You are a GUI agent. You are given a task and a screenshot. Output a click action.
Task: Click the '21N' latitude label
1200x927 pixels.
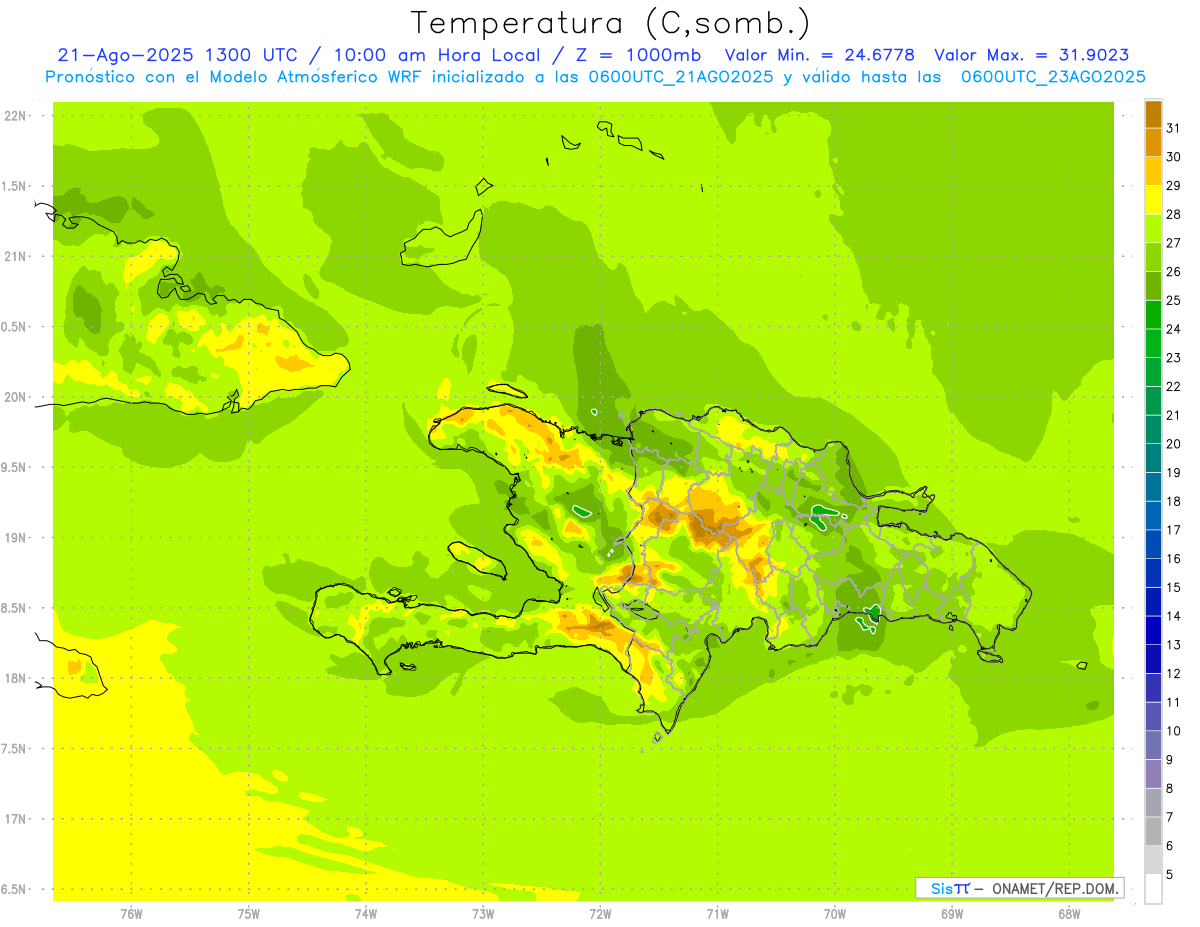pos(16,256)
